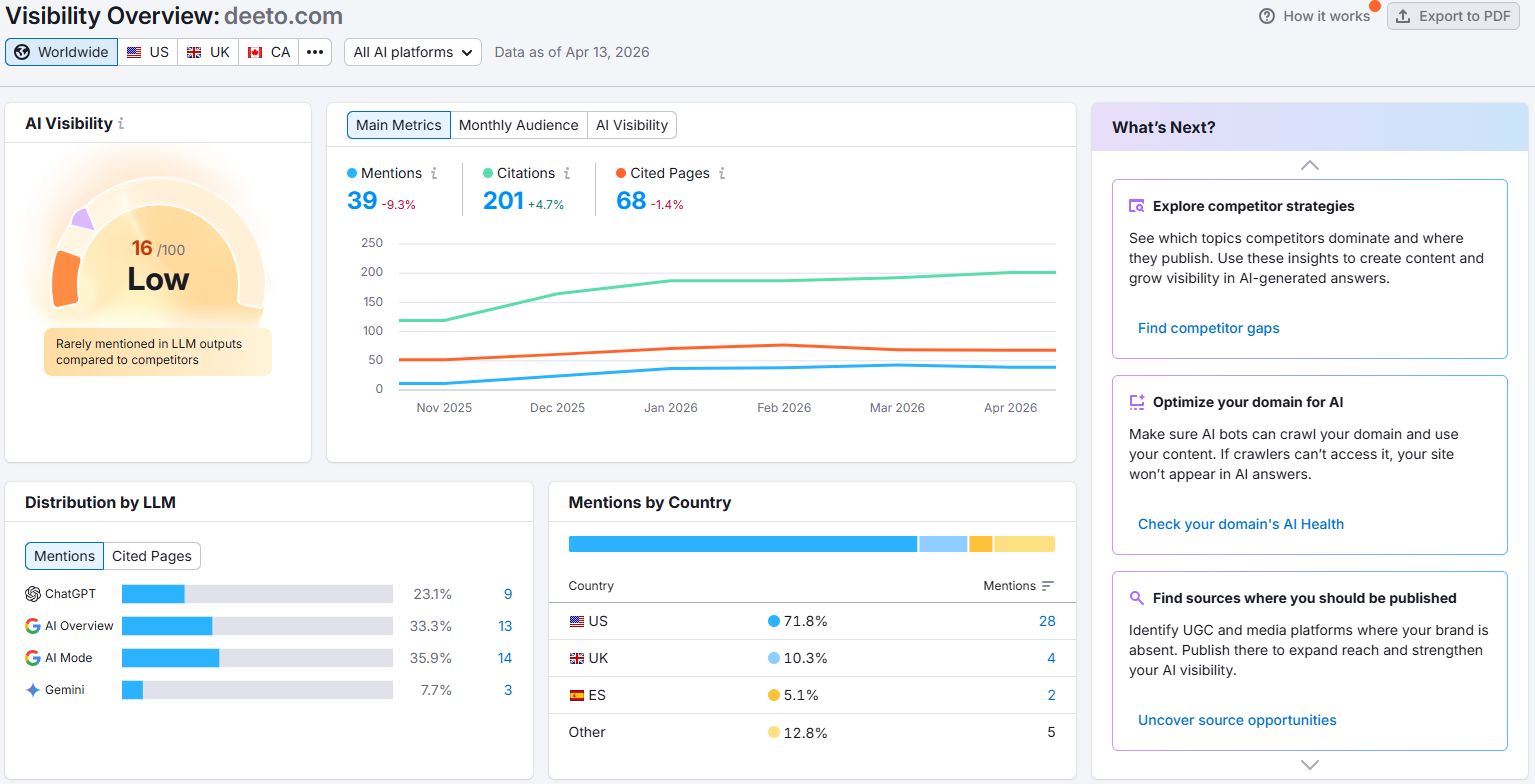Image resolution: width=1535 pixels, height=784 pixels.
Task: Select Cited Pages tab in Distribution by LLM
Action: tap(152, 556)
